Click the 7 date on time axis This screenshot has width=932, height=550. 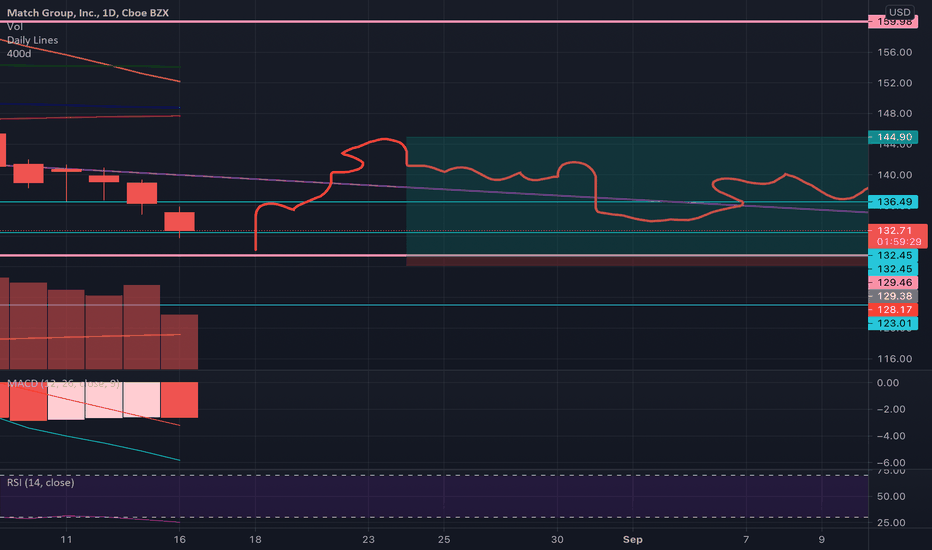pos(746,539)
